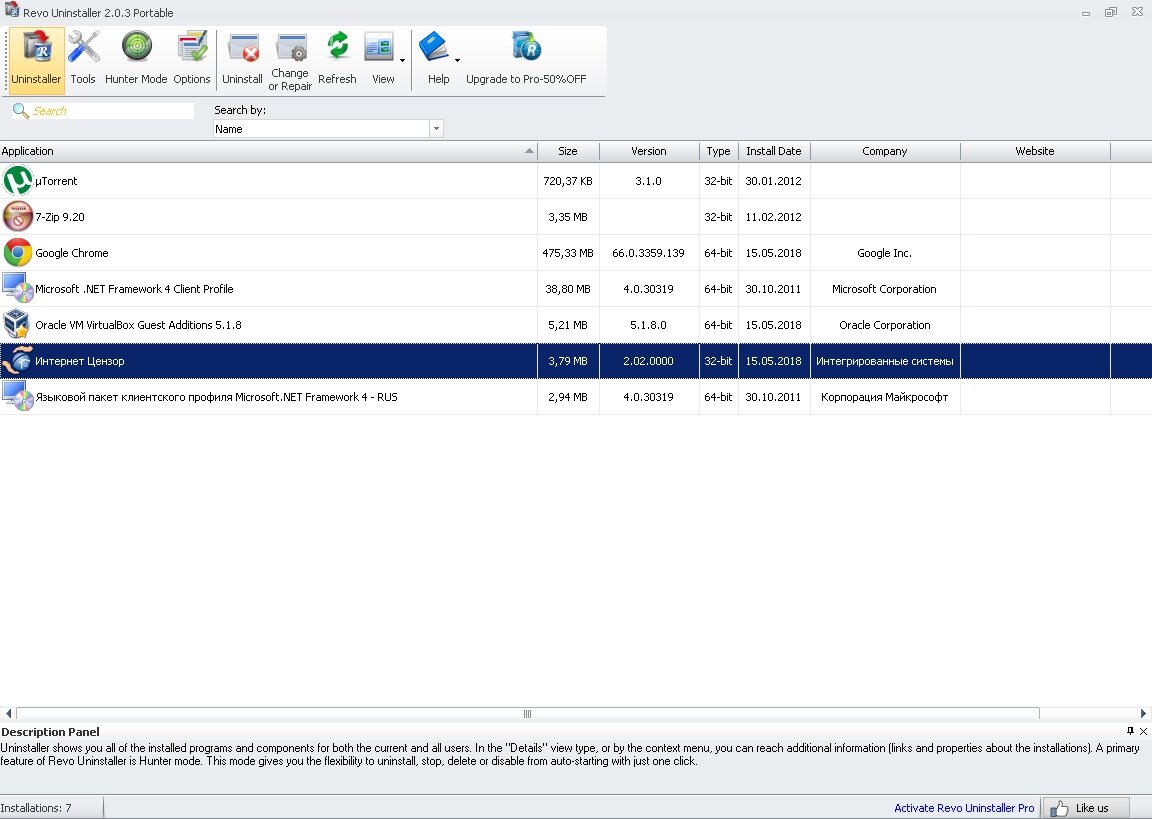
Task: Click company cell Интегрированные системы
Action: (885, 361)
